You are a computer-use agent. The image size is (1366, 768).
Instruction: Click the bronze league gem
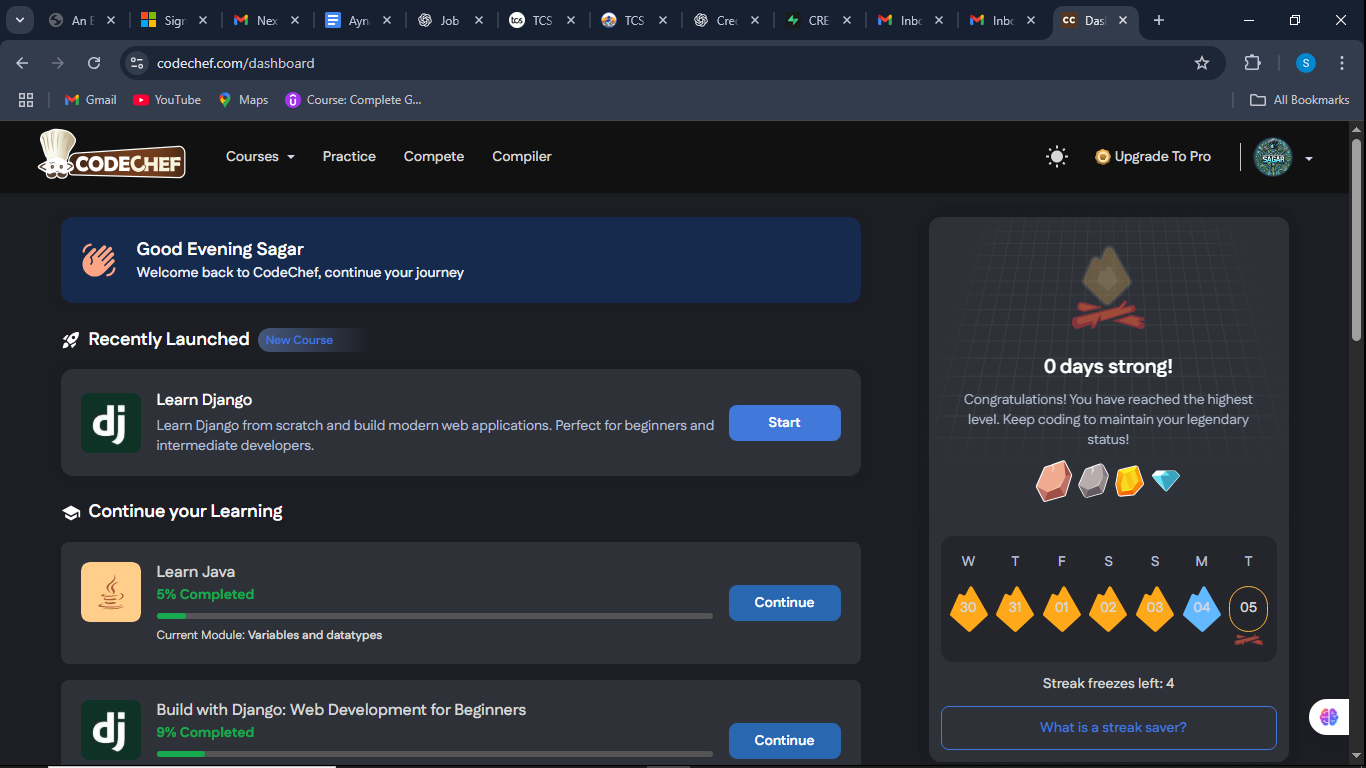click(1053, 481)
